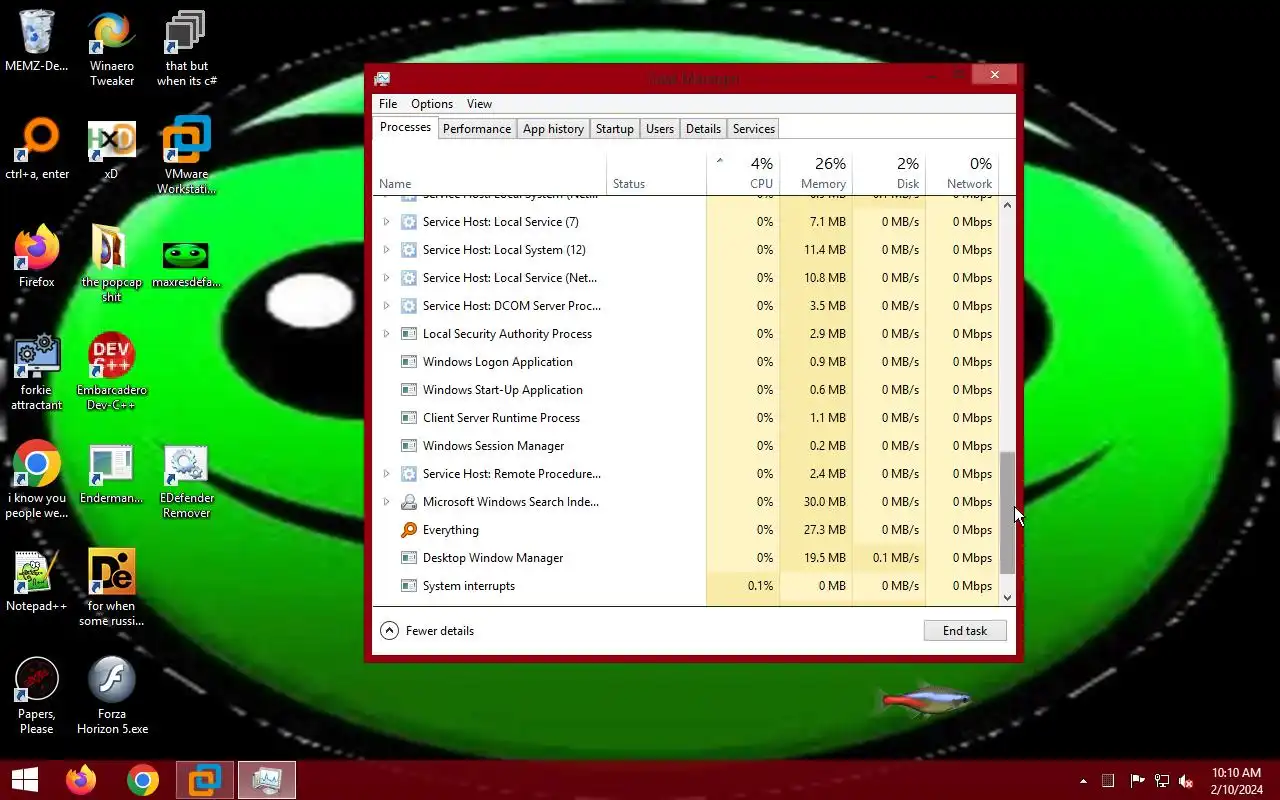Launch Chrome from the taskbar

coord(143,780)
